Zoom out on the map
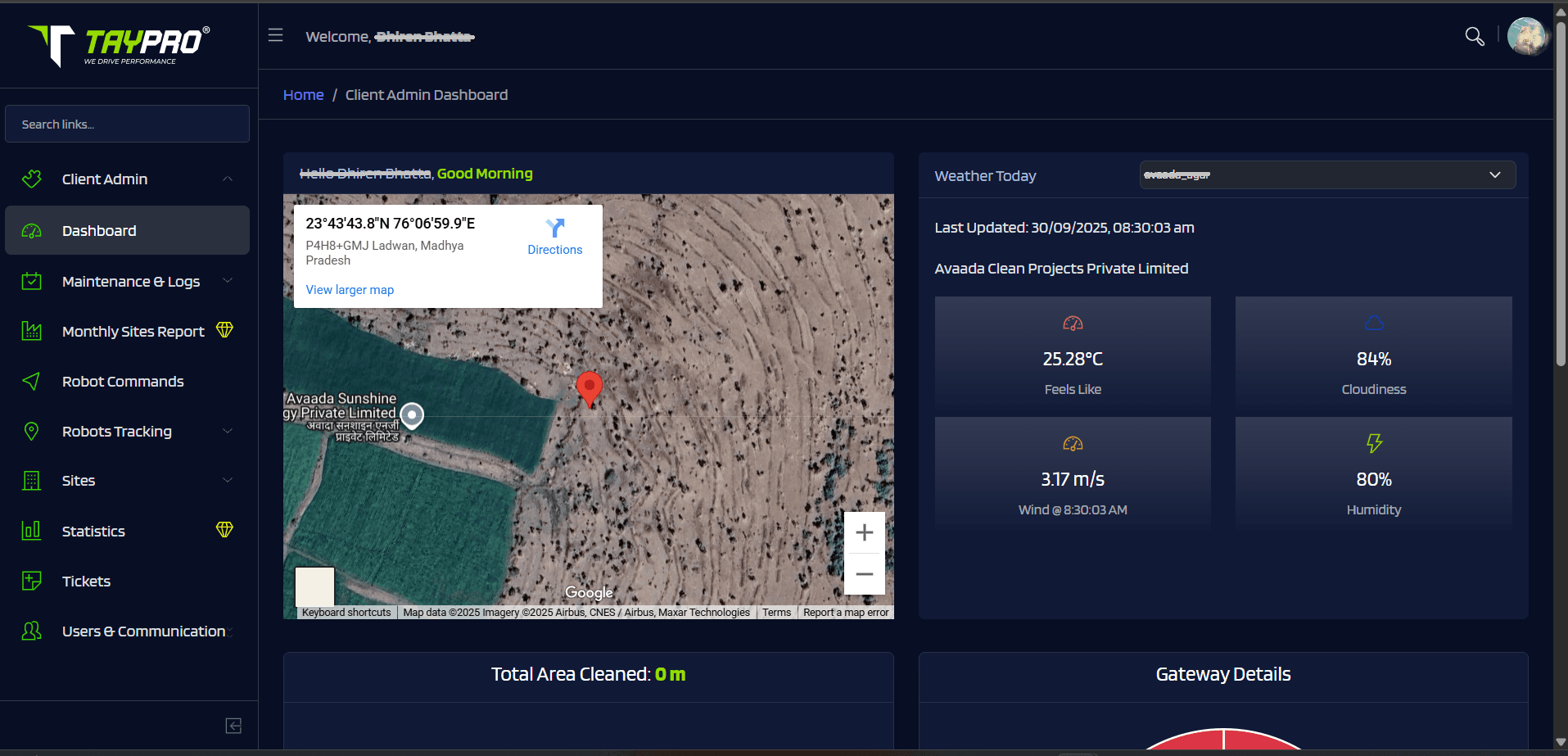 [864, 574]
